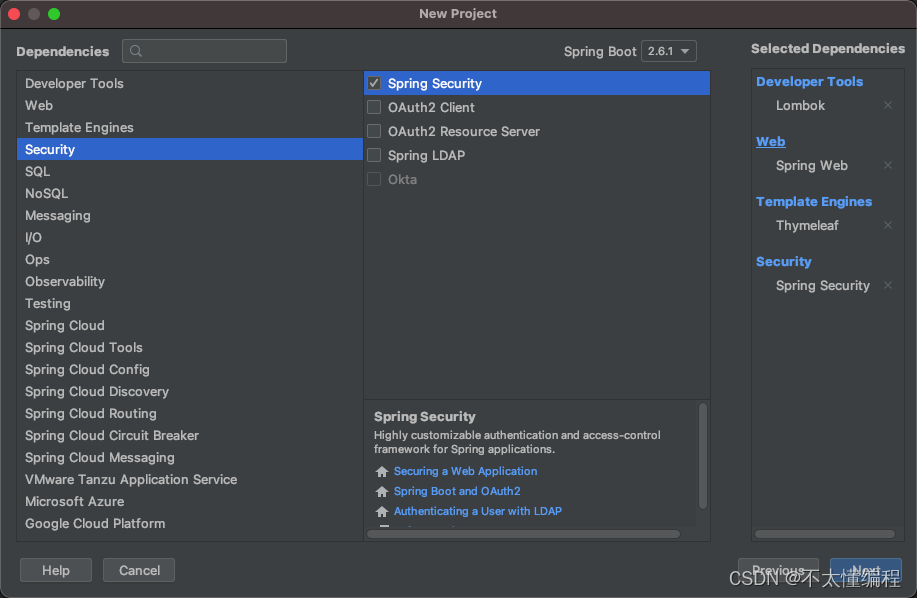Remove Thymeleaf from selected dependencies

[888, 225]
